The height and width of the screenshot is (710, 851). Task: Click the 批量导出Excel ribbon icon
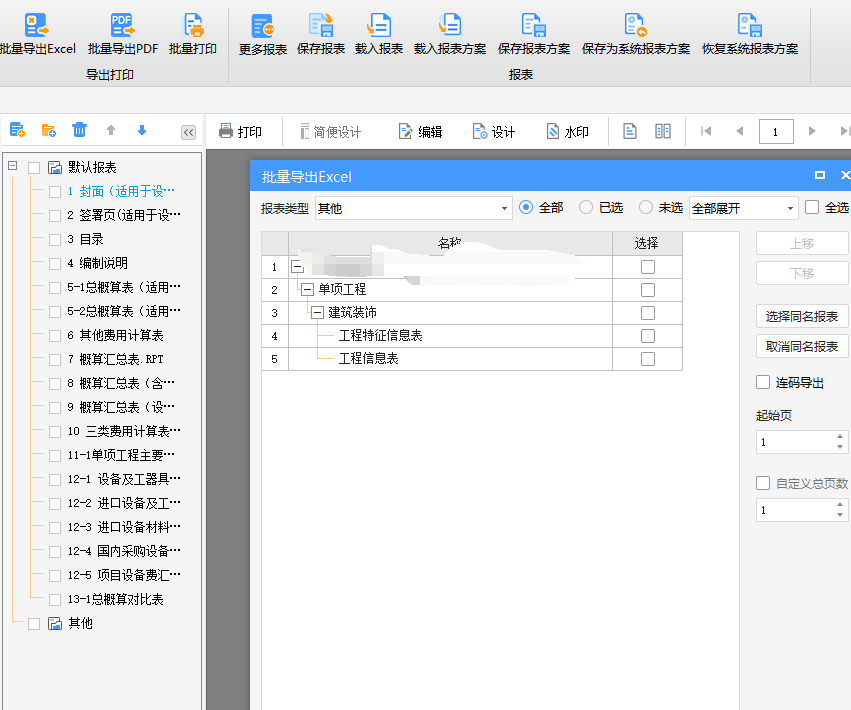pos(36,25)
